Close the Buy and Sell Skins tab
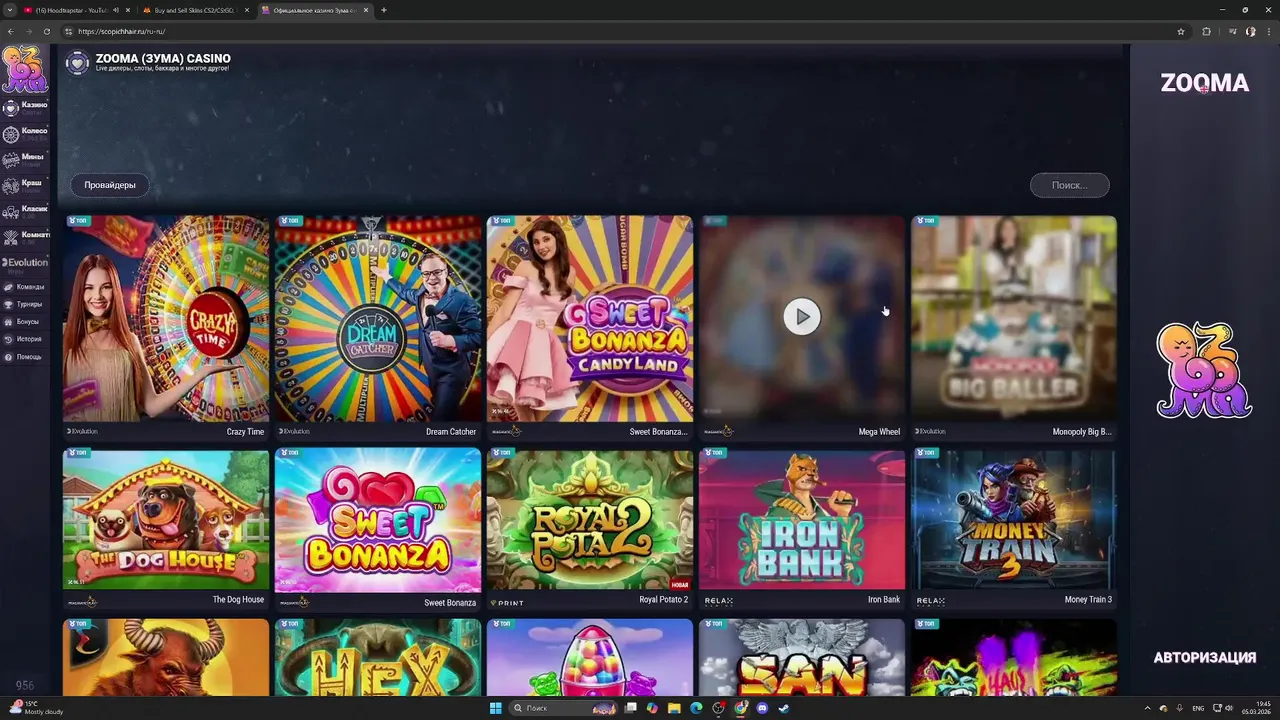The width and height of the screenshot is (1280, 720). [246, 10]
